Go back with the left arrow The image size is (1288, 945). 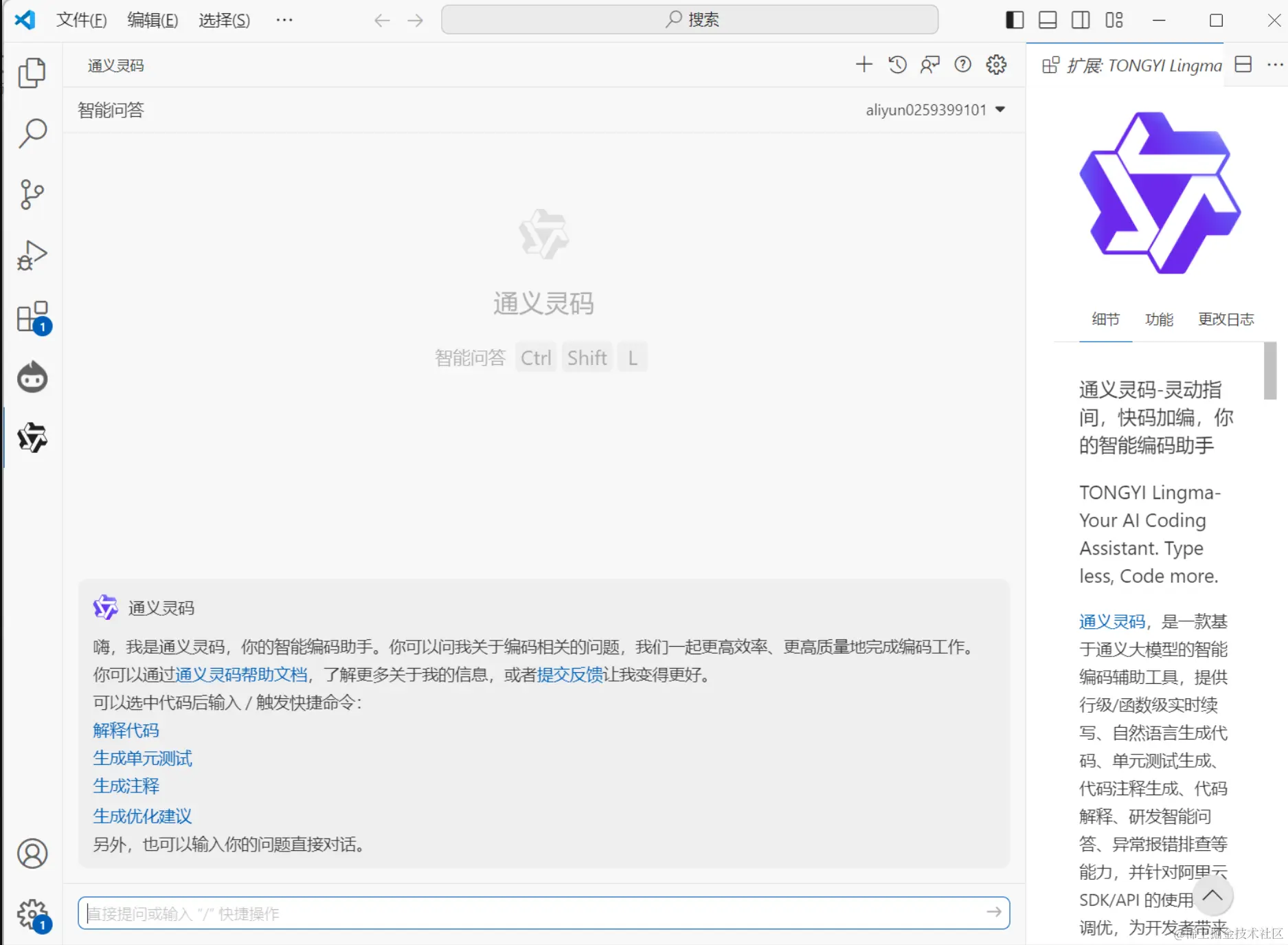[382, 21]
